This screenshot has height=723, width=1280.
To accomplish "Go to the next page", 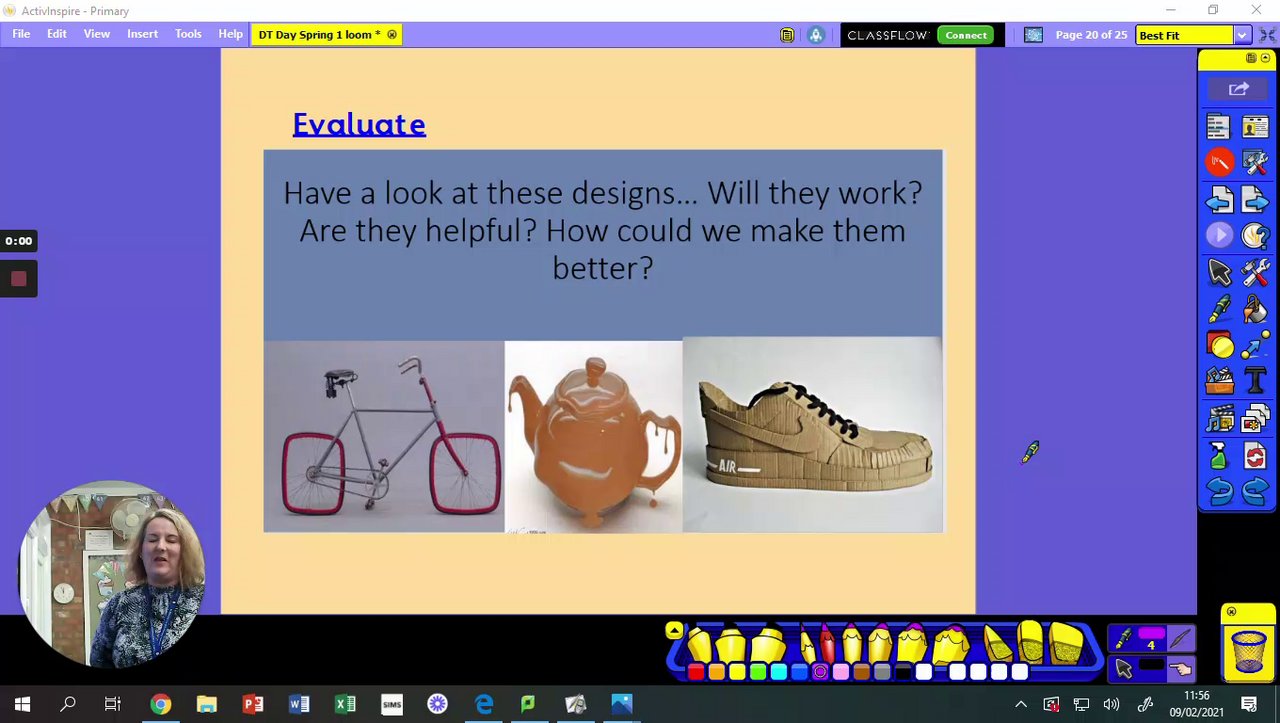I will pyautogui.click(x=1255, y=200).
